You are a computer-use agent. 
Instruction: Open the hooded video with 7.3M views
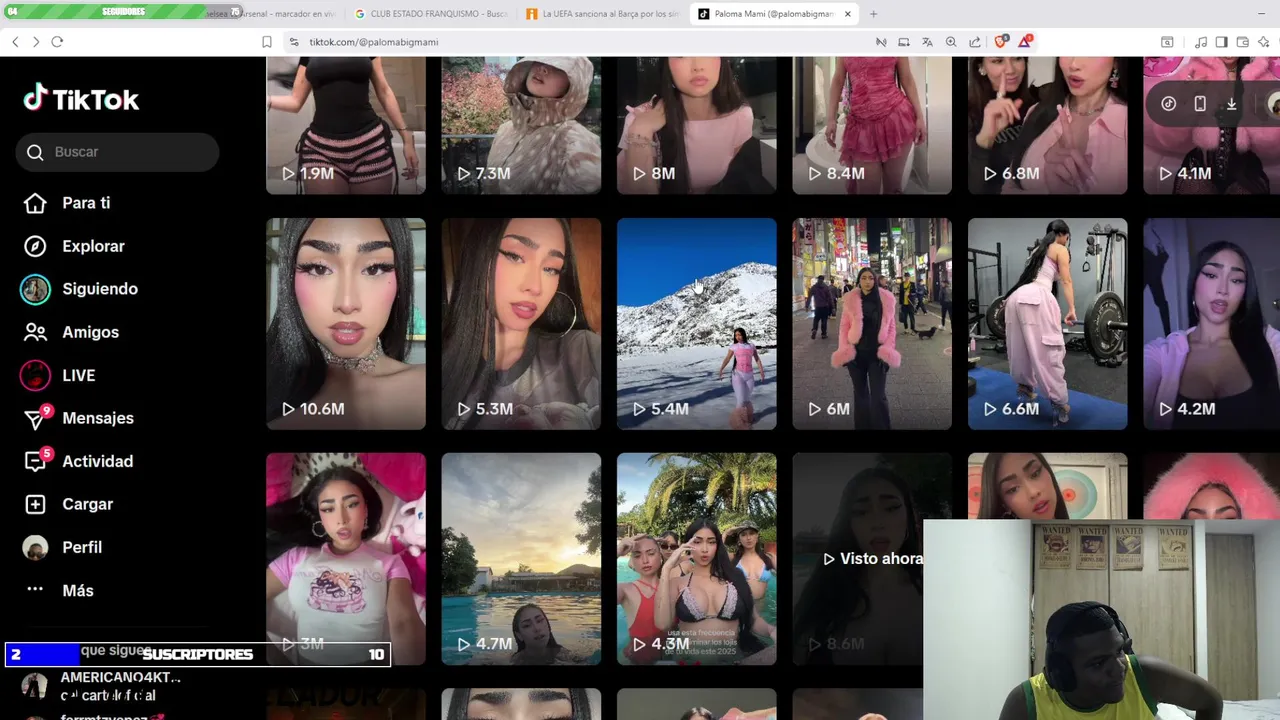pyautogui.click(x=521, y=125)
